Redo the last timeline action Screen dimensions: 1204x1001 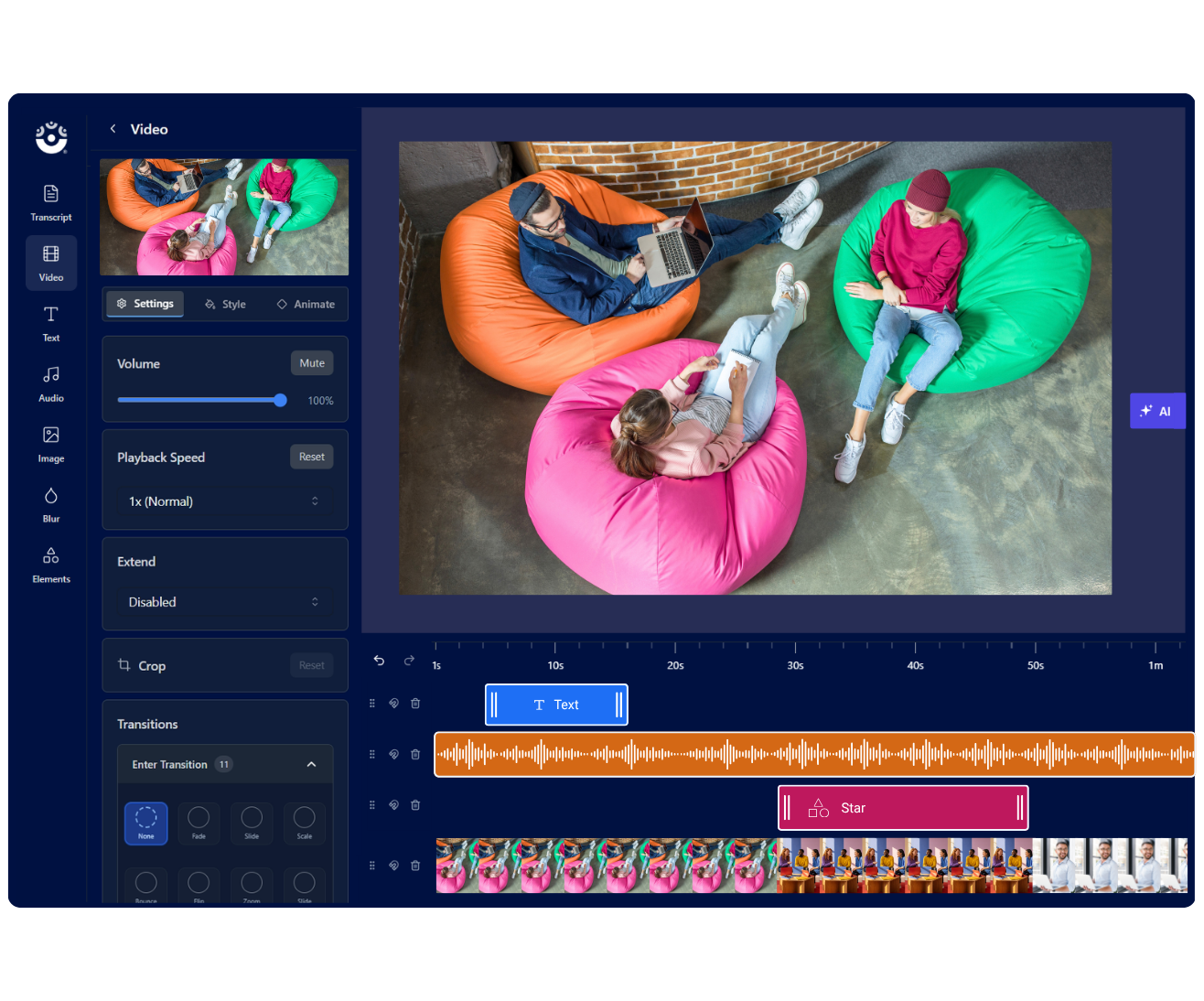409,661
